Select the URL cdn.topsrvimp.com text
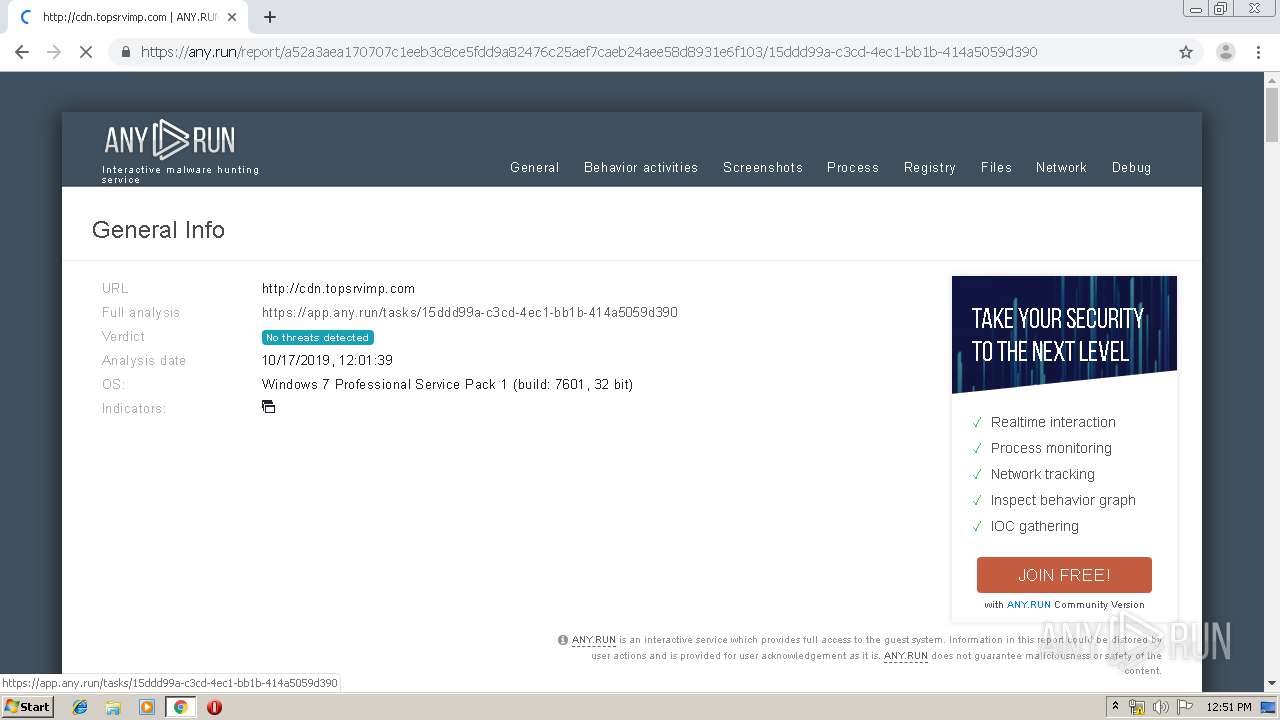 (x=338, y=288)
